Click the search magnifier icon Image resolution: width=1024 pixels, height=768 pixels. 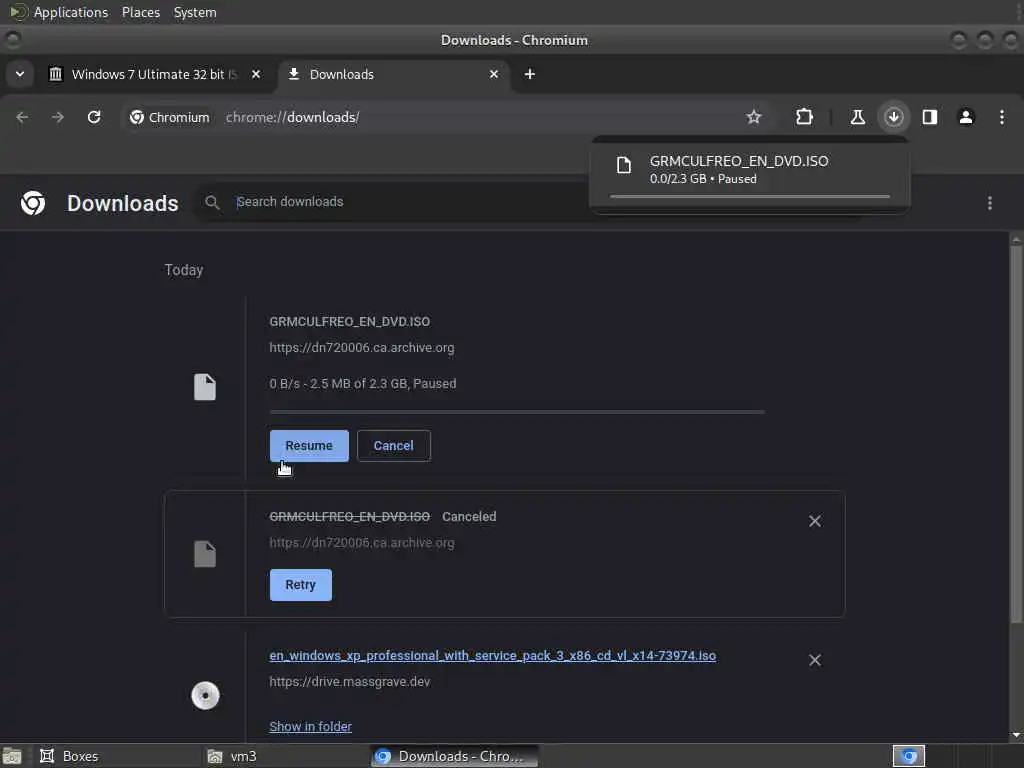tap(212, 202)
